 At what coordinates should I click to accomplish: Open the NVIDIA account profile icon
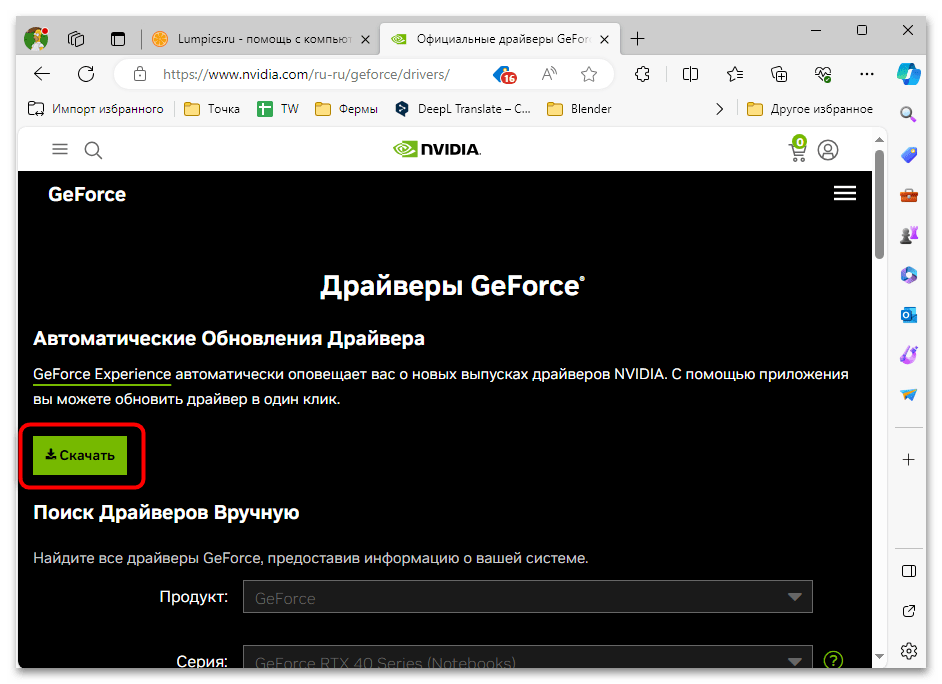click(828, 150)
